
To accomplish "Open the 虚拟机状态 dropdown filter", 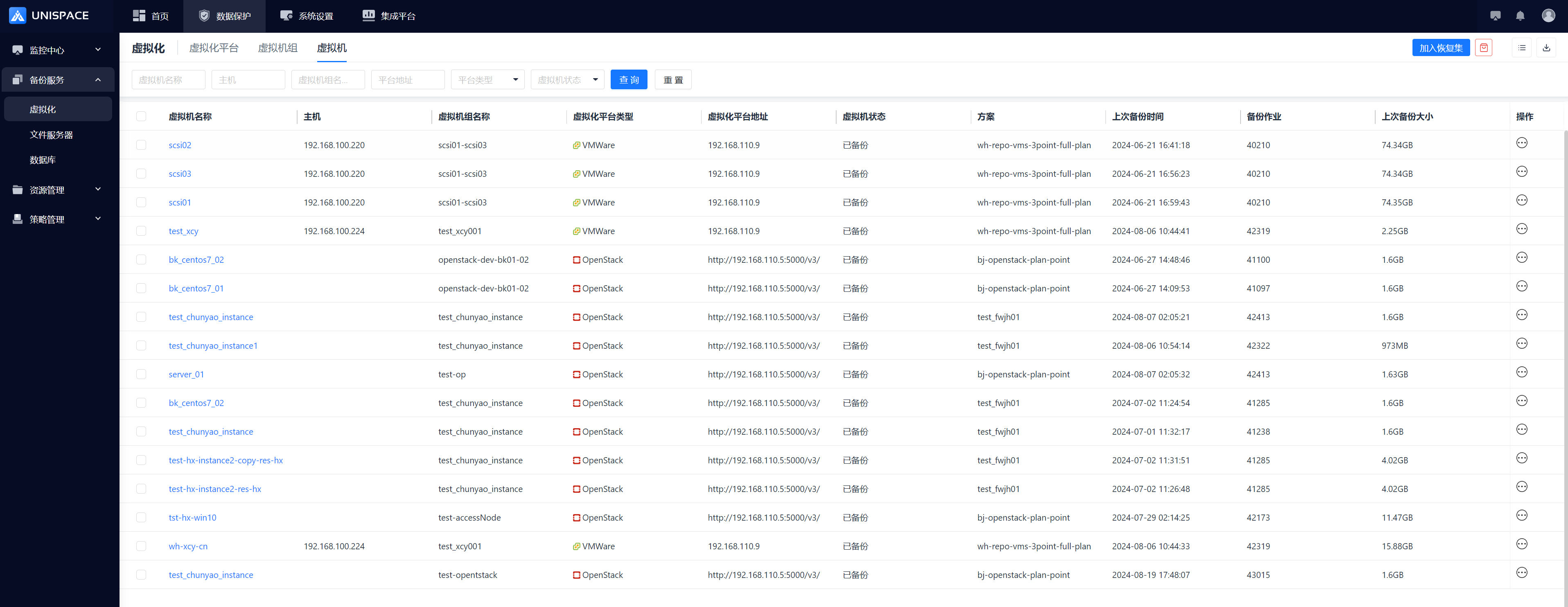I will 567,80.
